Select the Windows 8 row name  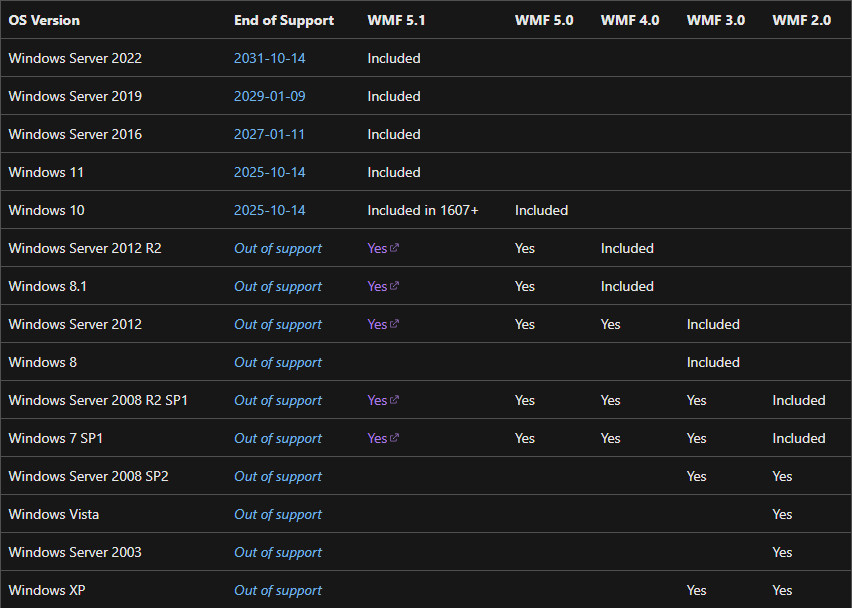43,362
